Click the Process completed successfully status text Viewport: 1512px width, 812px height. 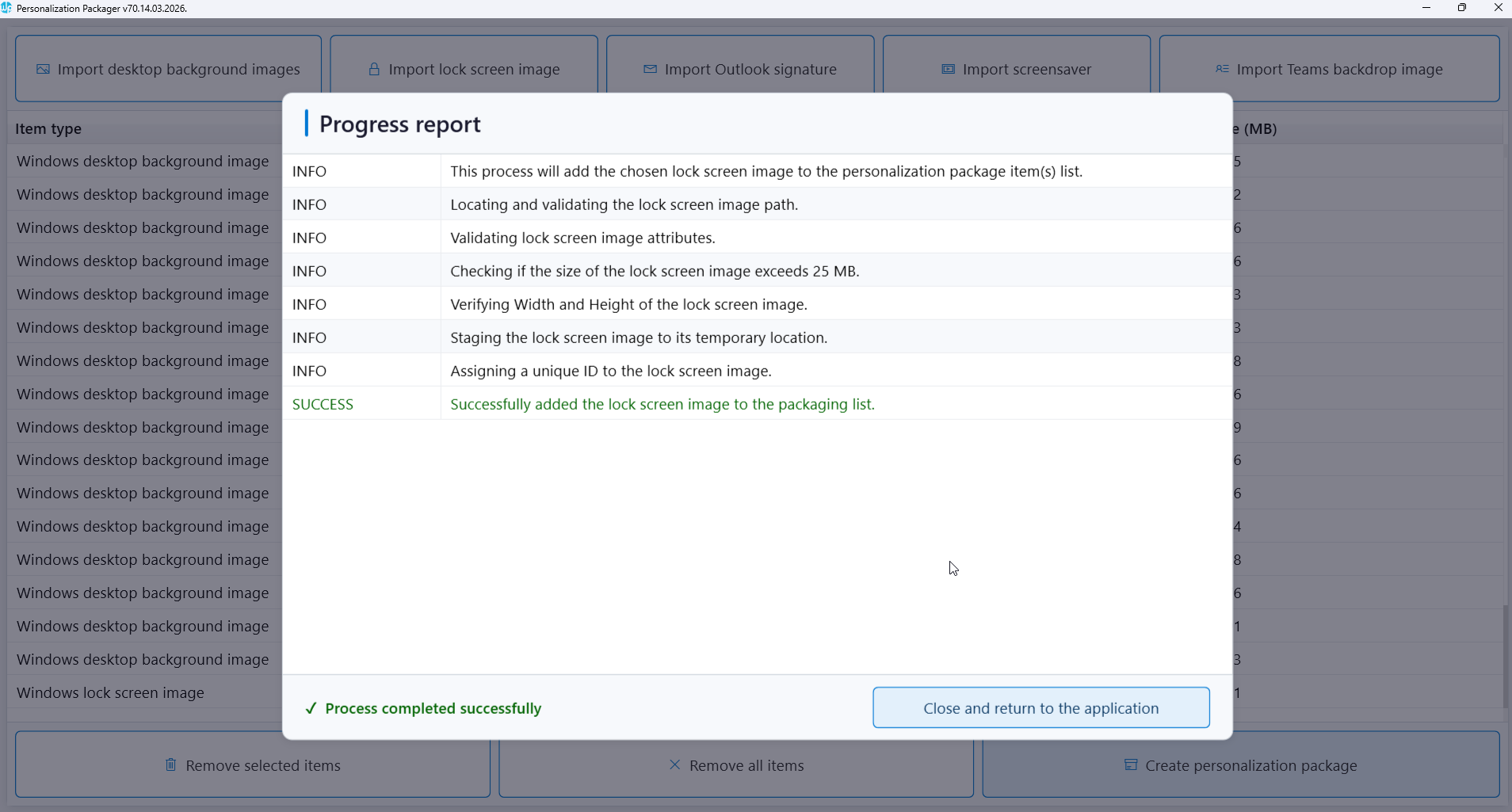[x=433, y=709]
